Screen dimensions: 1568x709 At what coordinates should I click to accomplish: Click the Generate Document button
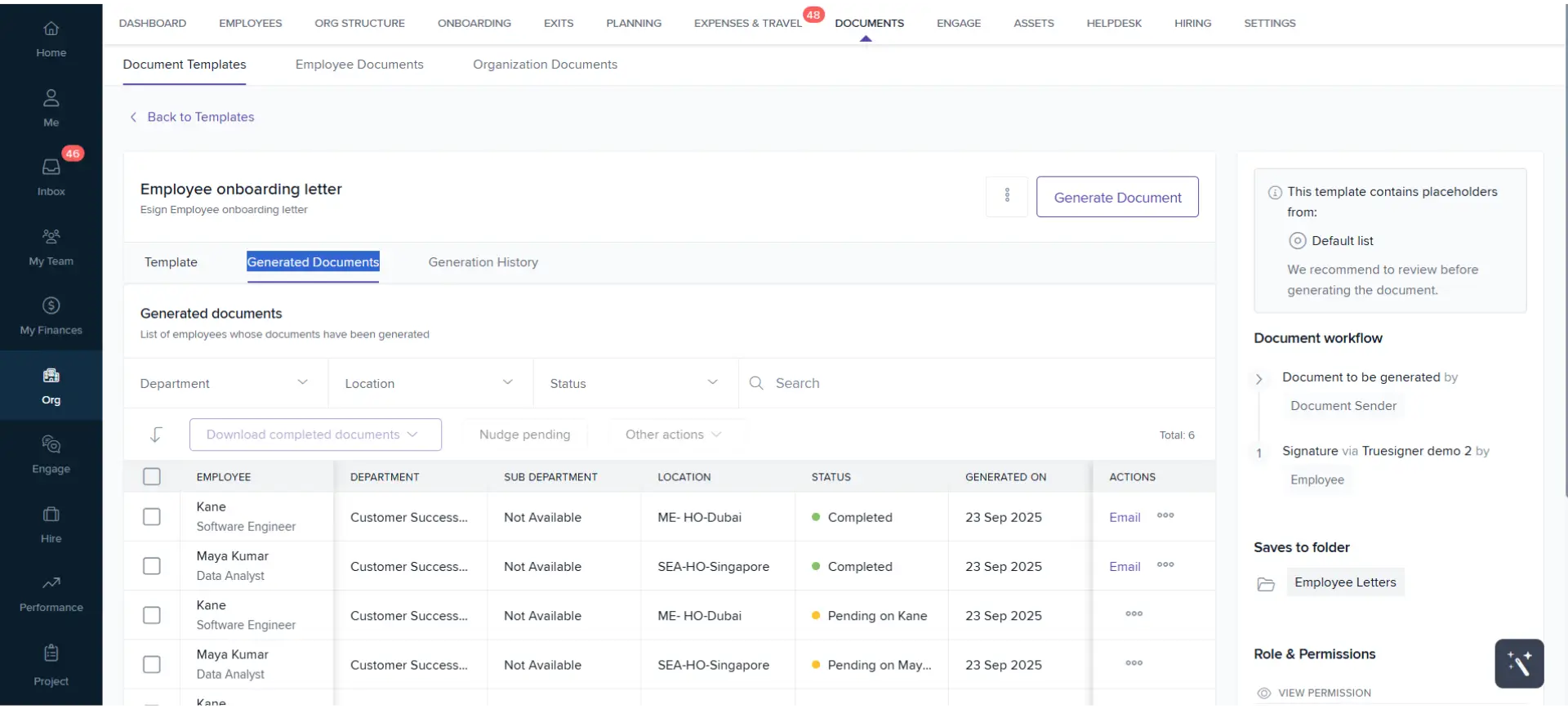(1116, 197)
